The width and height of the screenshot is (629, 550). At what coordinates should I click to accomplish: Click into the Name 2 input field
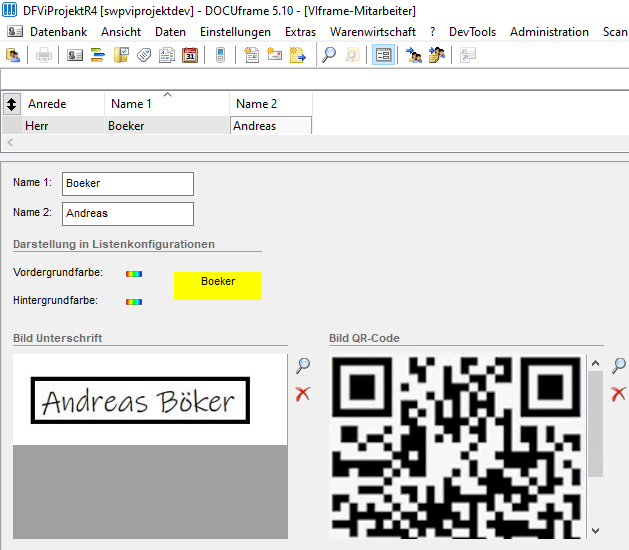128,214
